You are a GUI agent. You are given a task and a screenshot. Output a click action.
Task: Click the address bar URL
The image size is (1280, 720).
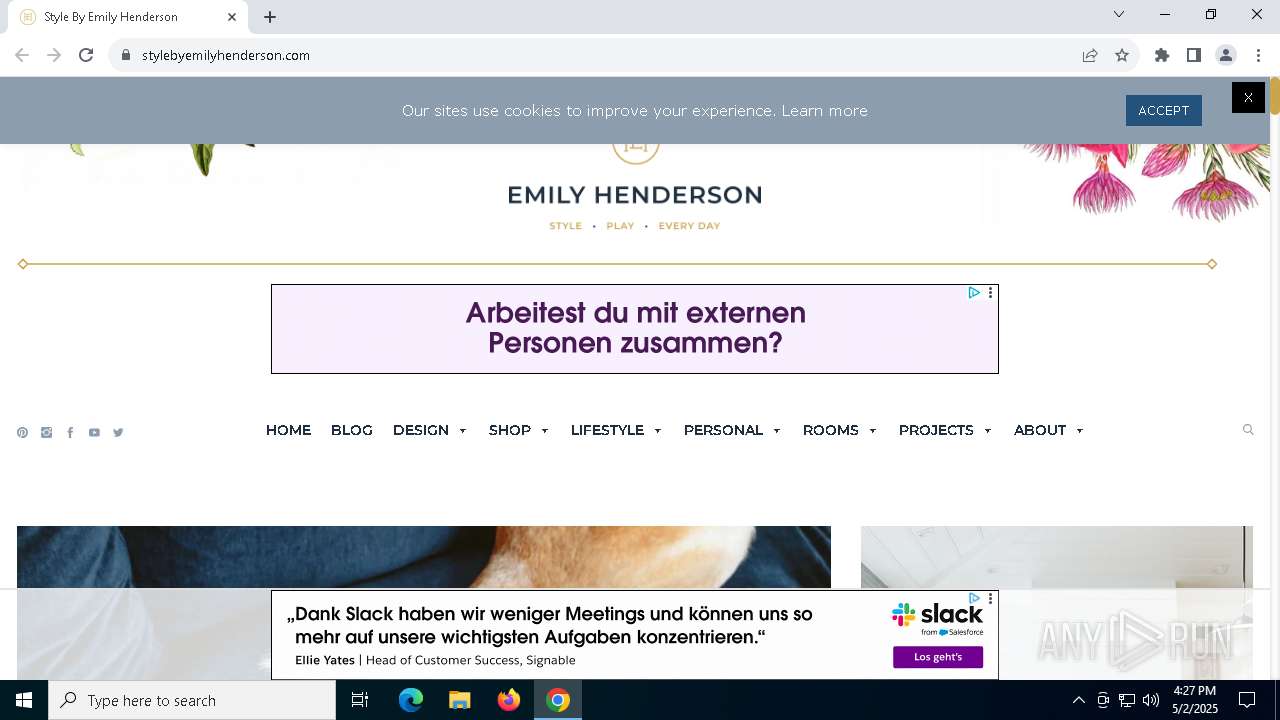coord(226,55)
